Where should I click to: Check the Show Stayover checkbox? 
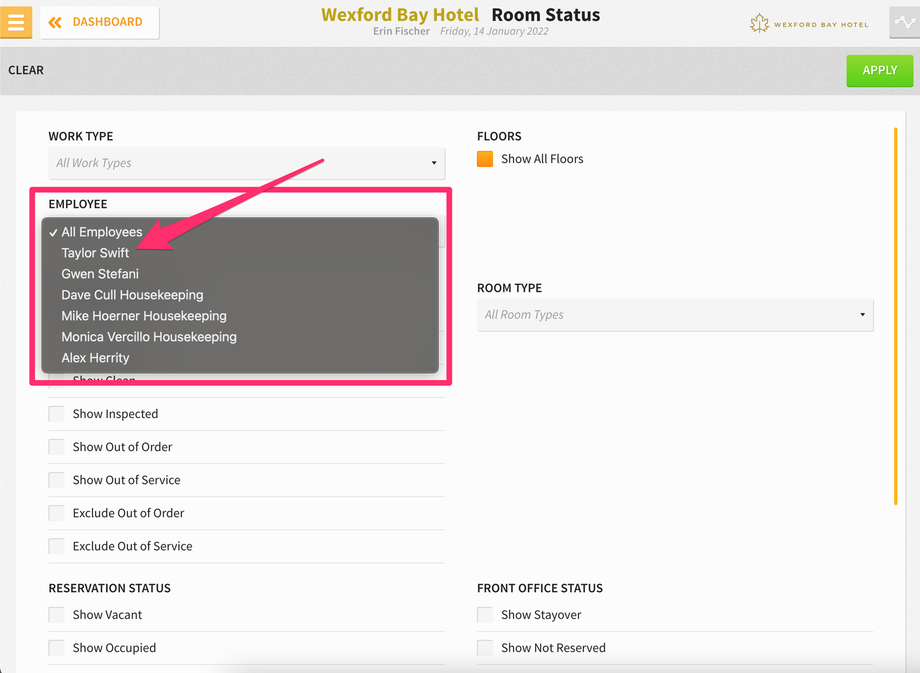click(x=485, y=615)
